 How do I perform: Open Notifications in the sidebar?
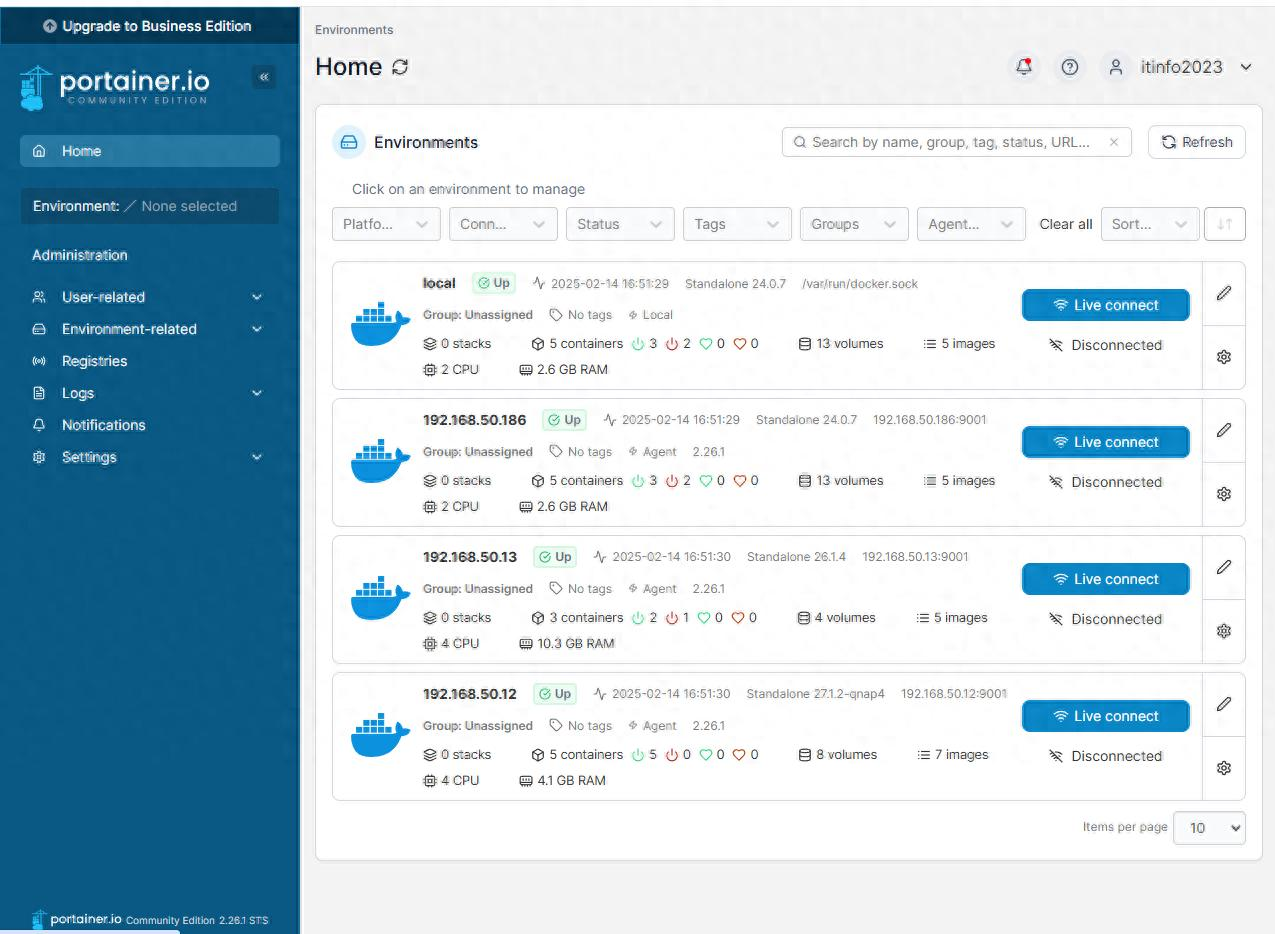149,425
